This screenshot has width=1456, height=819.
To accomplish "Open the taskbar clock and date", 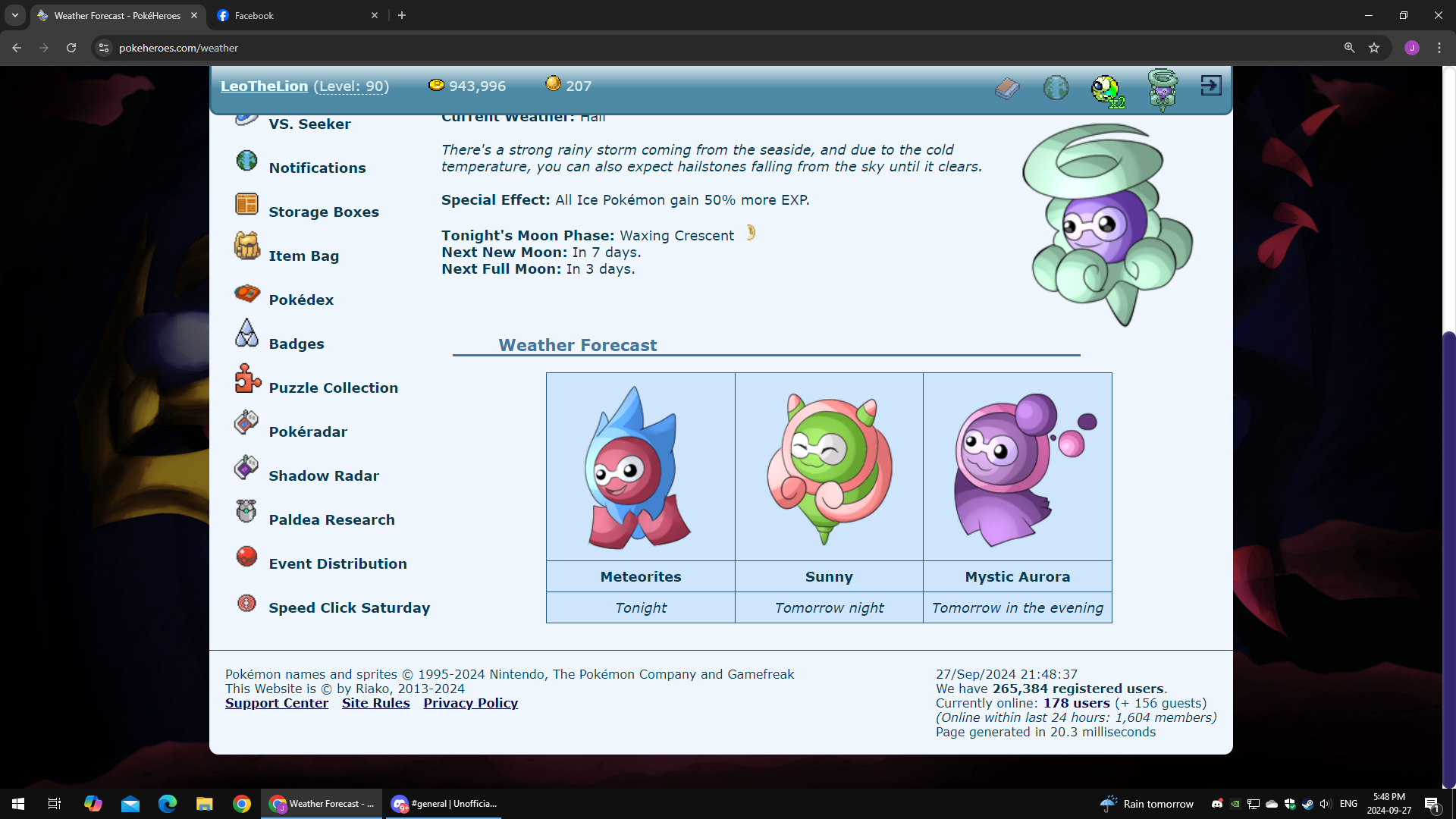I will (x=1389, y=804).
